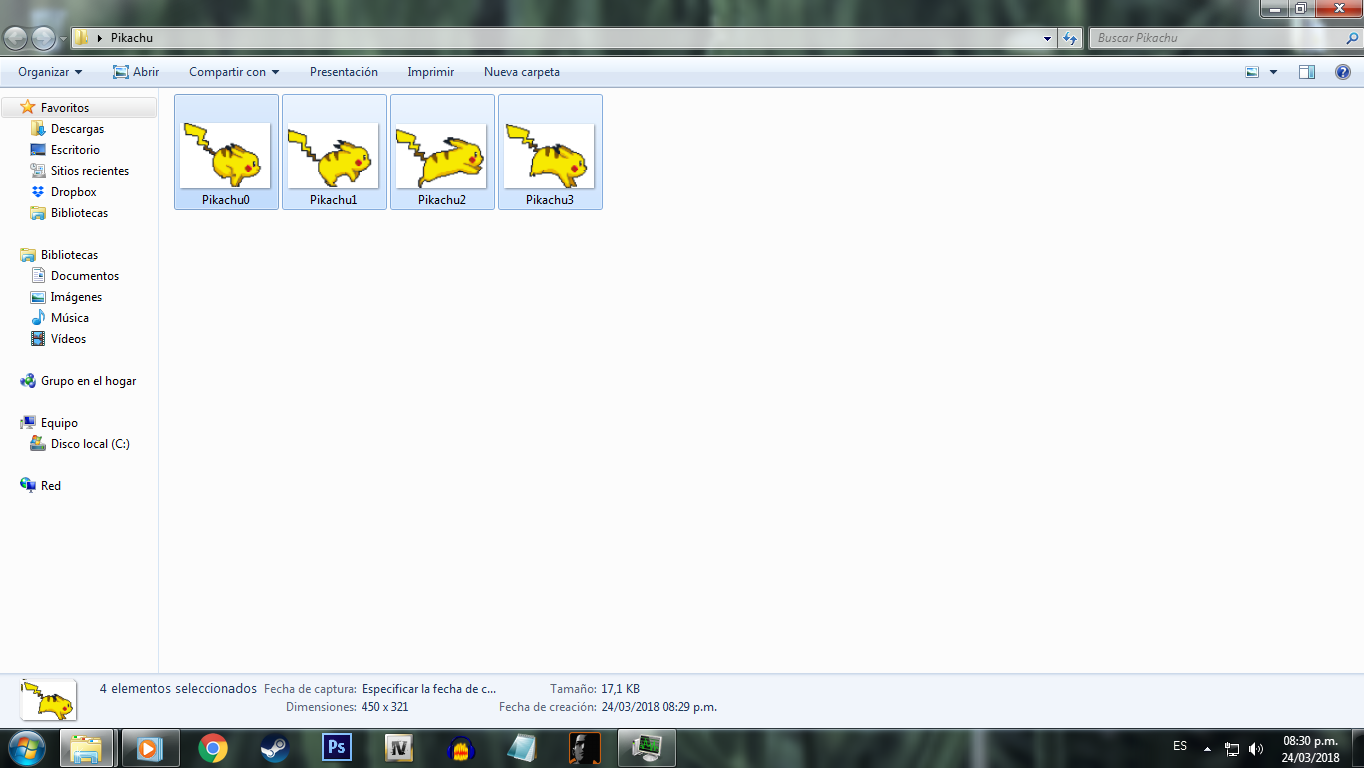Click the ES language indicator

(x=1180, y=746)
